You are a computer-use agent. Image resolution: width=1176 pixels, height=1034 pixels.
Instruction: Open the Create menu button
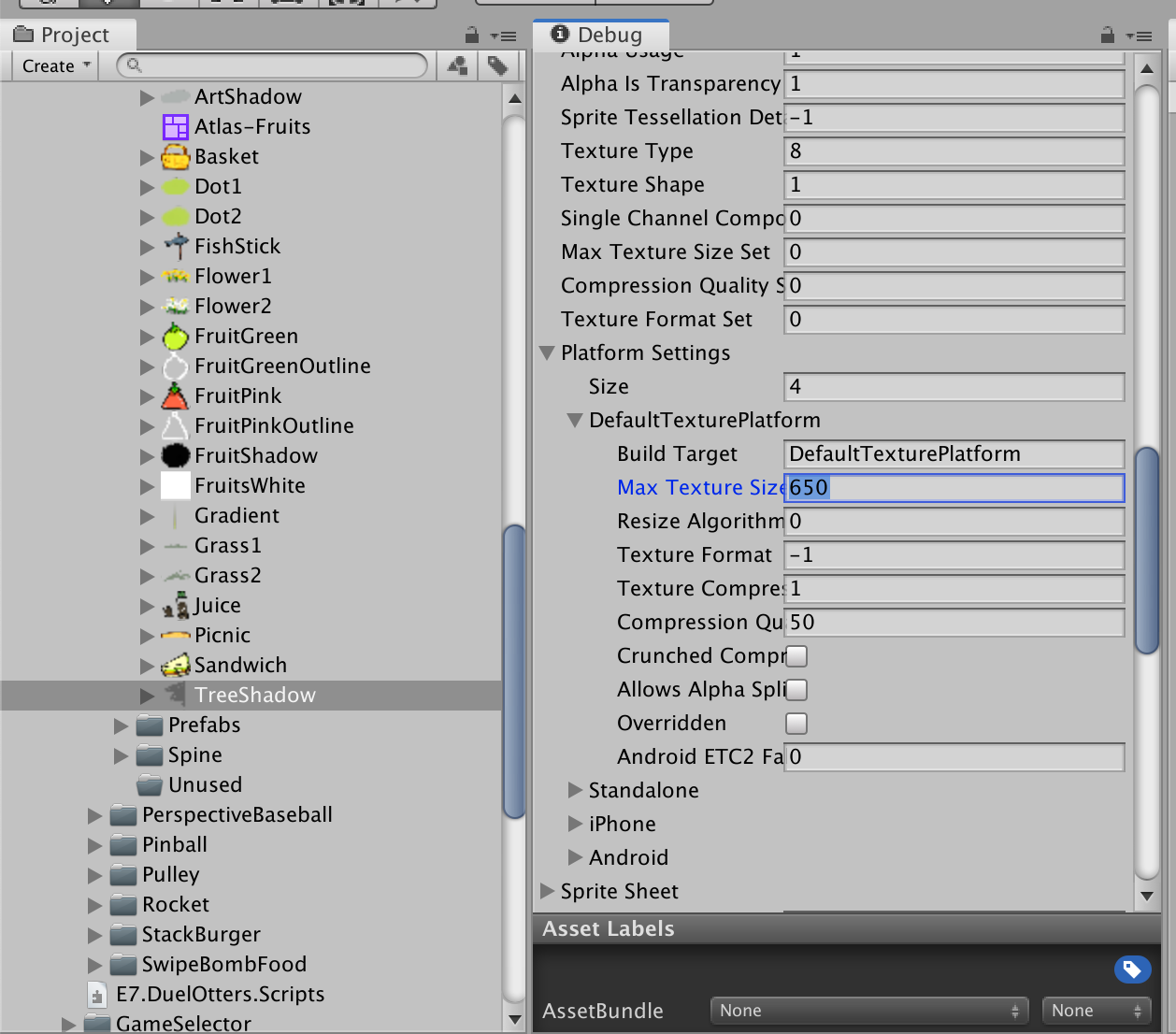[55, 65]
